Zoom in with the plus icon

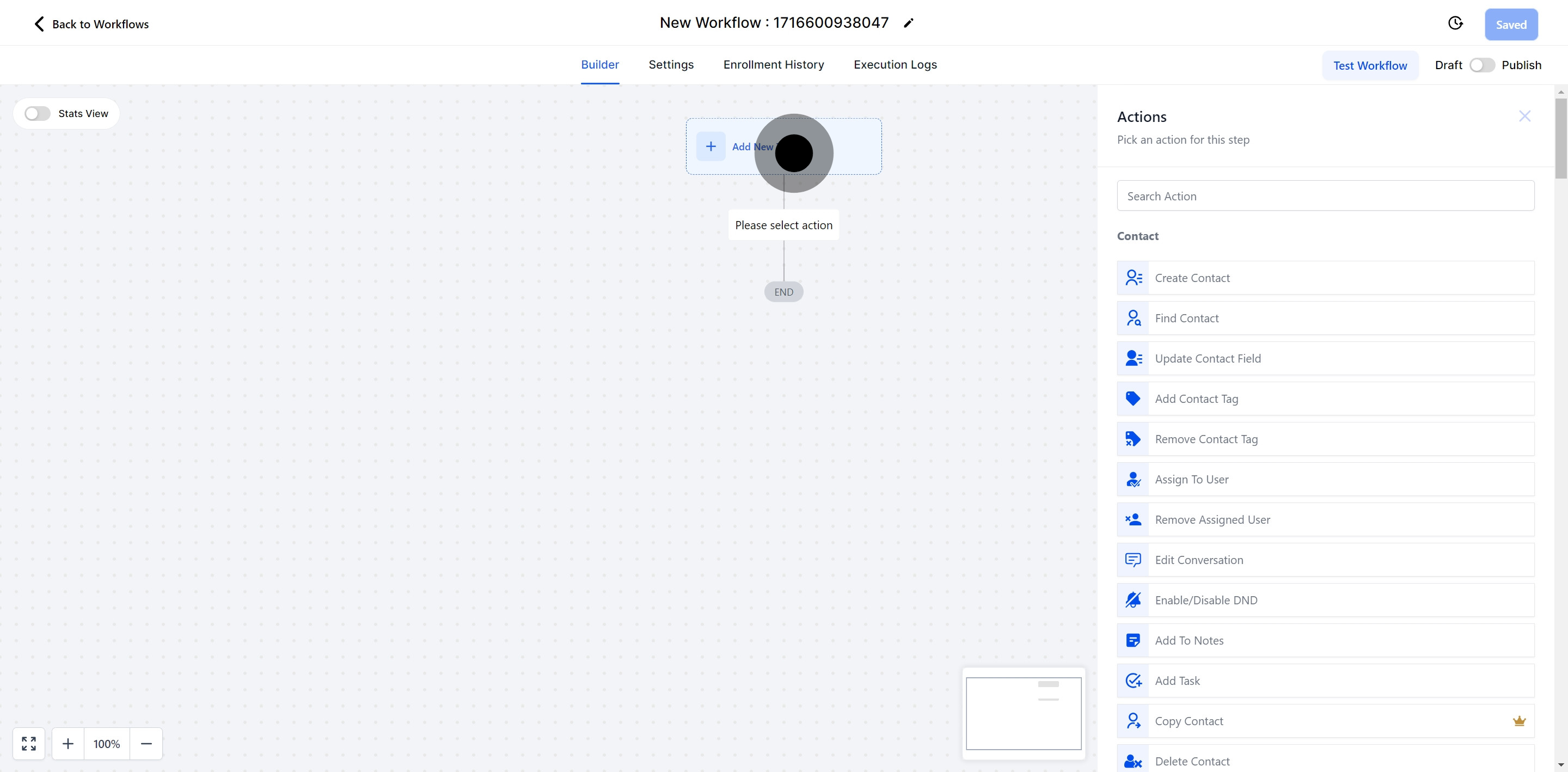[x=68, y=743]
